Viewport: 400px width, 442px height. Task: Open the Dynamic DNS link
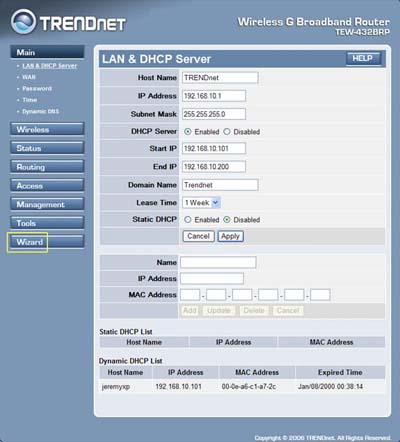(41, 111)
